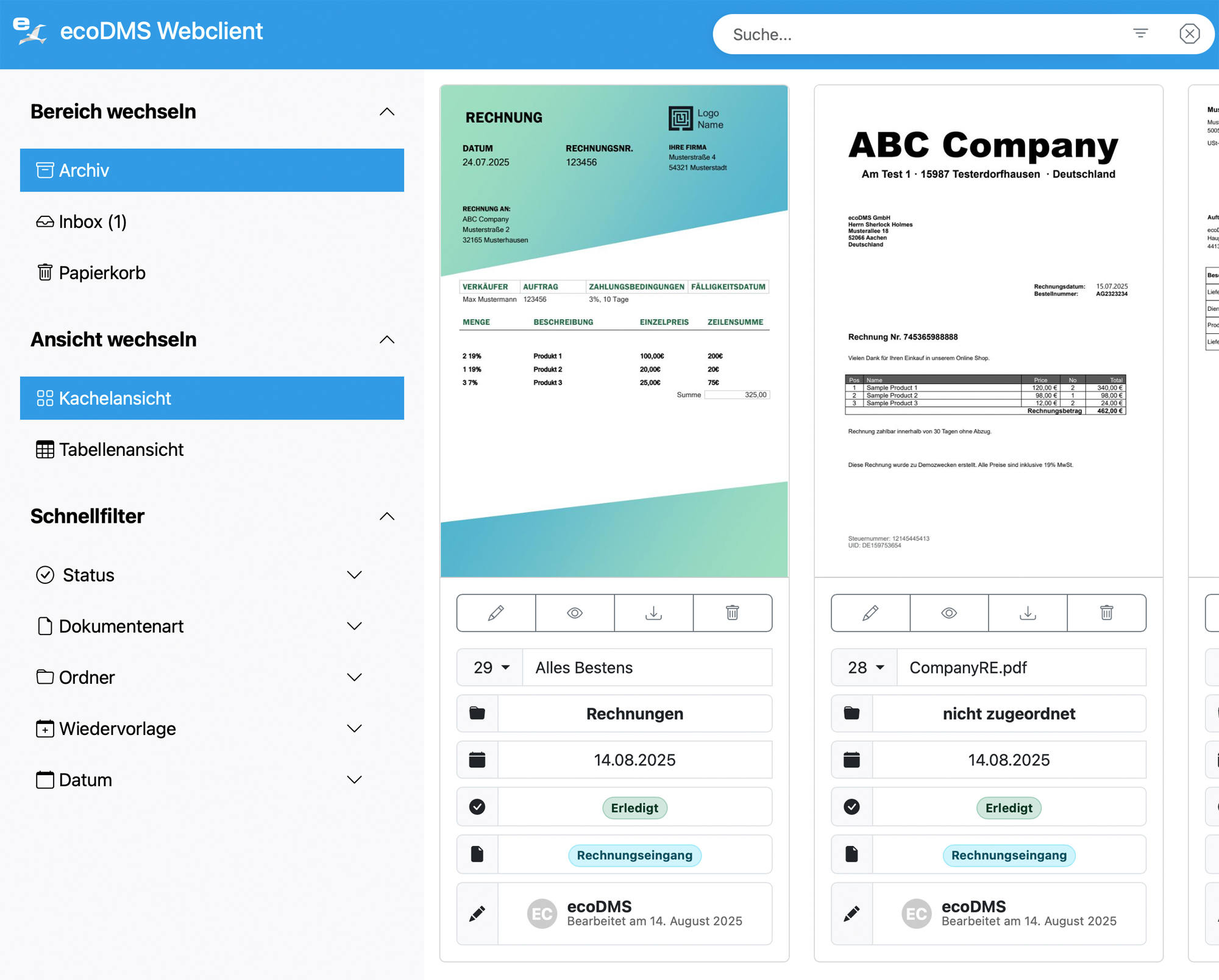1219x980 pixels.
Task: Open the version dropdown showing 28
Action: (x=865, y=667)
